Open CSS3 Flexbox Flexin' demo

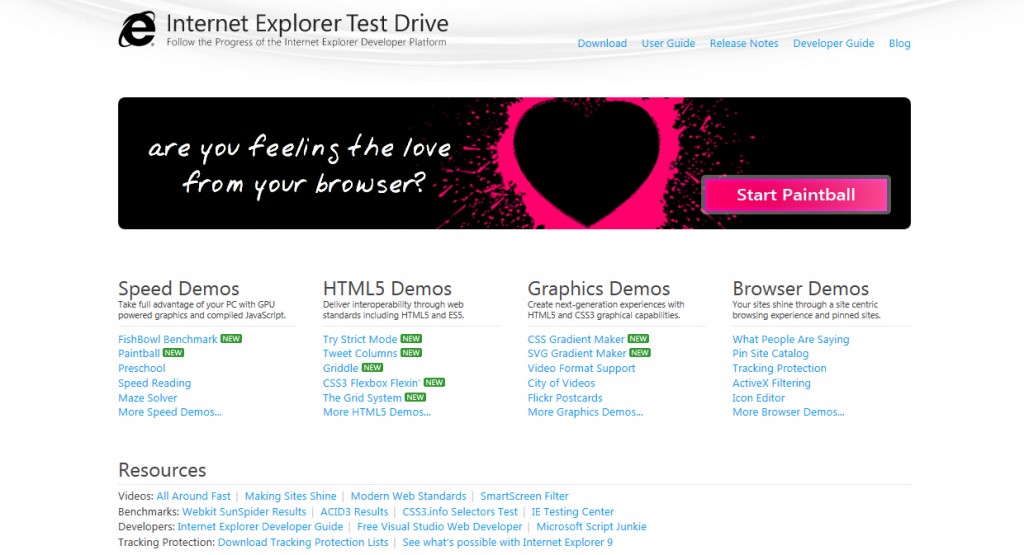pyautogui.click(x=372, y=383)
